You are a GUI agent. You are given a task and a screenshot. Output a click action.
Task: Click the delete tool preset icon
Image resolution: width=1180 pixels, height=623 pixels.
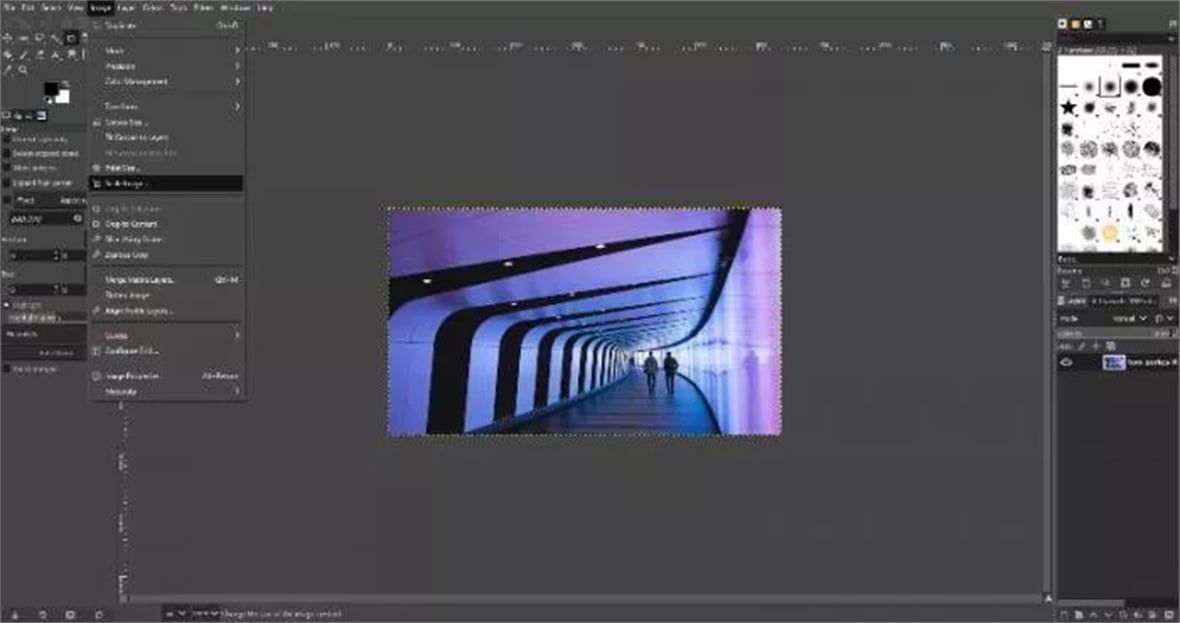click(71, 615)
